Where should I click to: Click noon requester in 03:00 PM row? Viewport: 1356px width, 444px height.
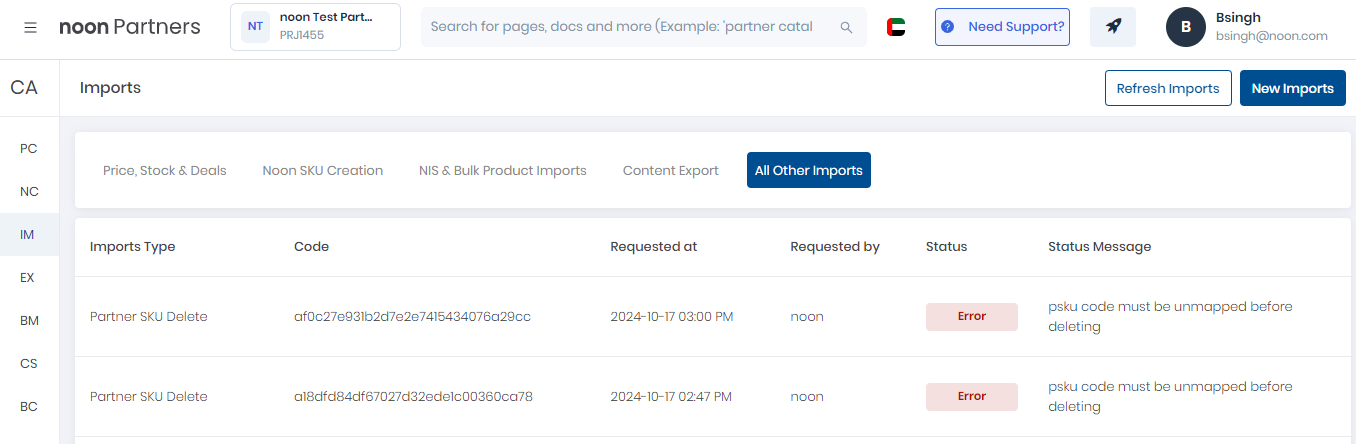pos(807,316)
